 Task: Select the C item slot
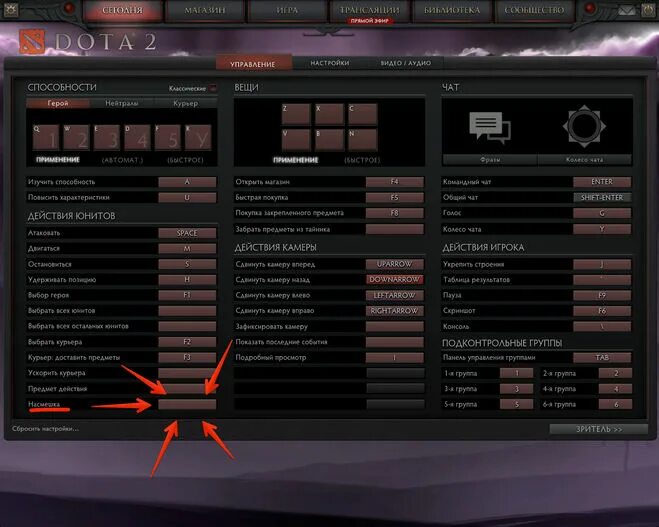363,114
